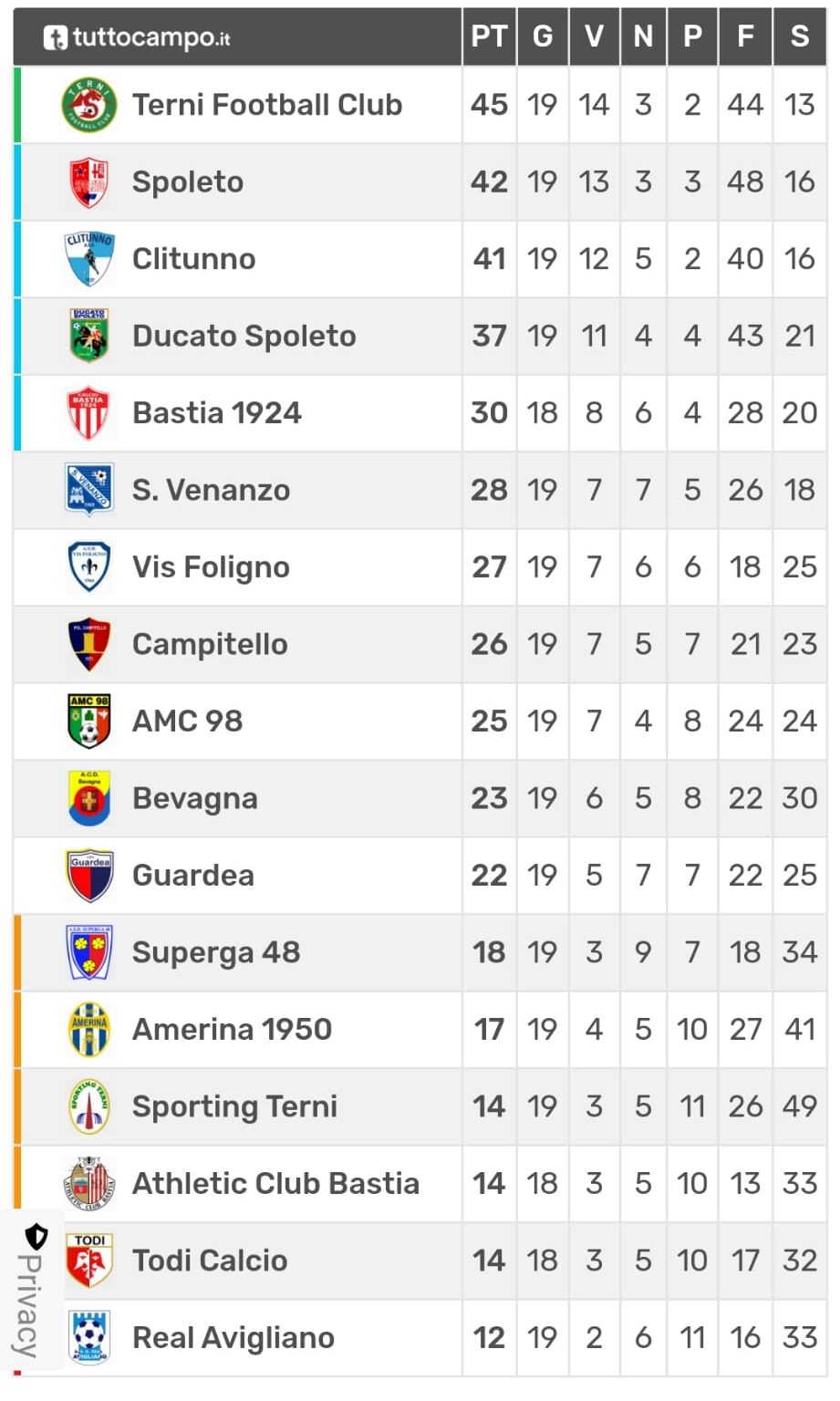Click the Todi Calcio badge
The image size is (840, 1401).
click(x=88, y=1260)
